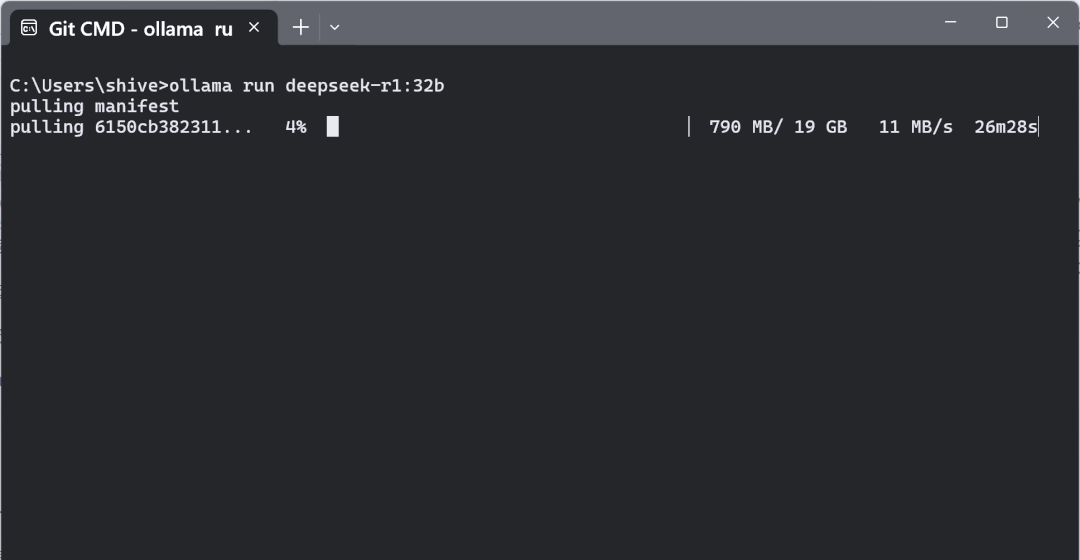The width and height of the screenshot is (1080, 560).
Task: Maximize the terminal window
Action: 1002,22
